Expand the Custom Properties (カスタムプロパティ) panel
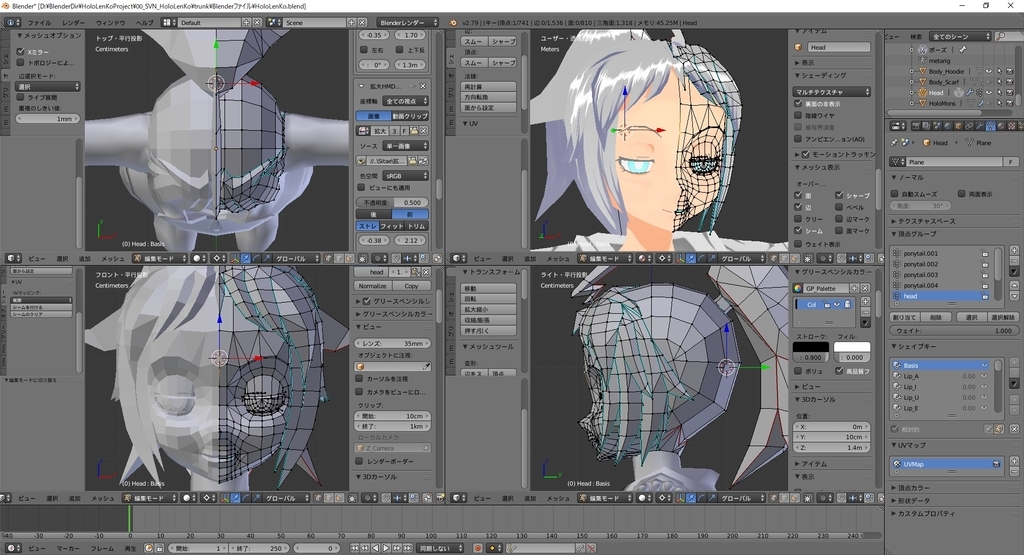1024x555 pixels. [x=925, y=514]
